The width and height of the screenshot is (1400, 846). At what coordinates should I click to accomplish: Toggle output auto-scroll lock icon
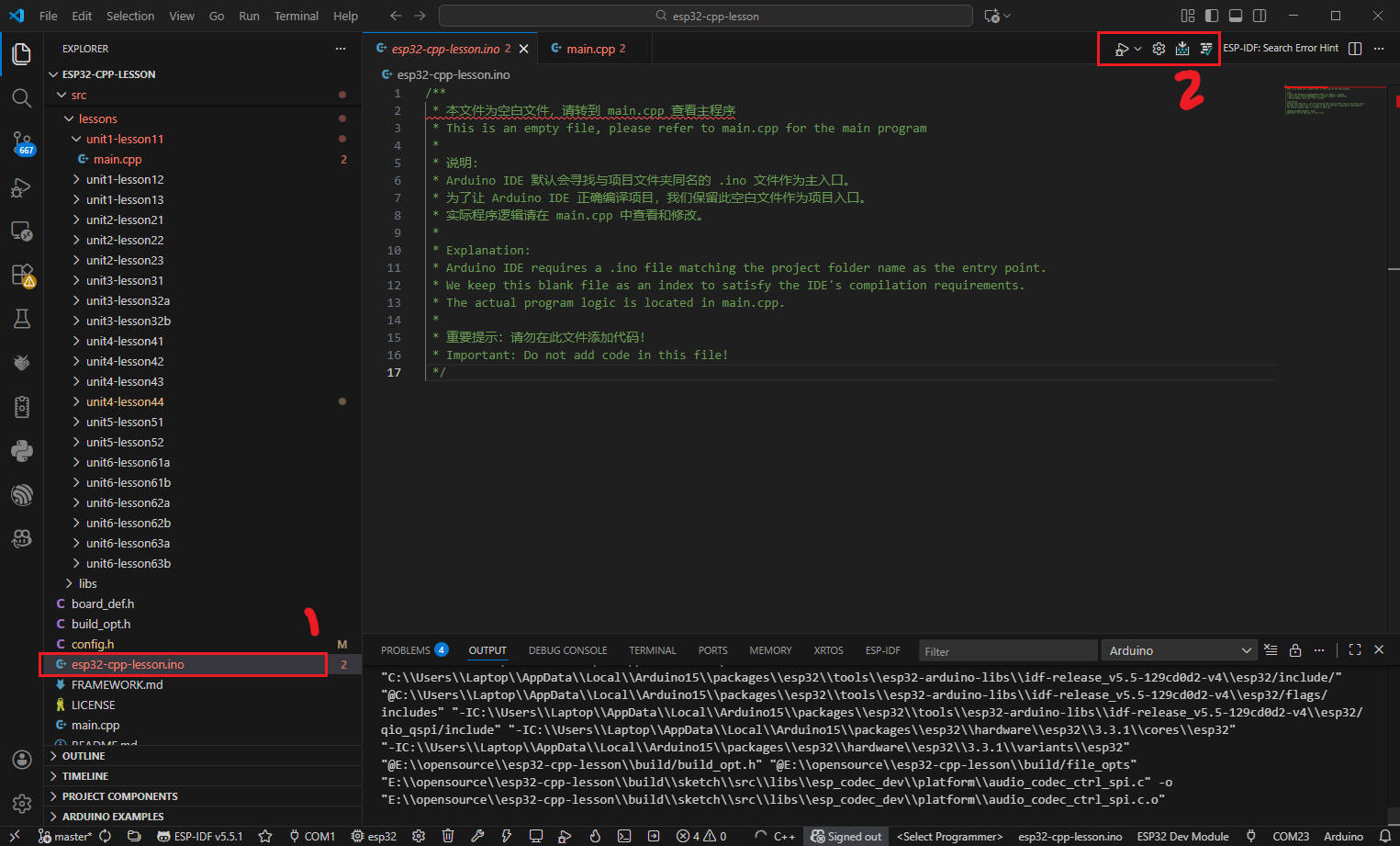click(x=1295, y=650)
